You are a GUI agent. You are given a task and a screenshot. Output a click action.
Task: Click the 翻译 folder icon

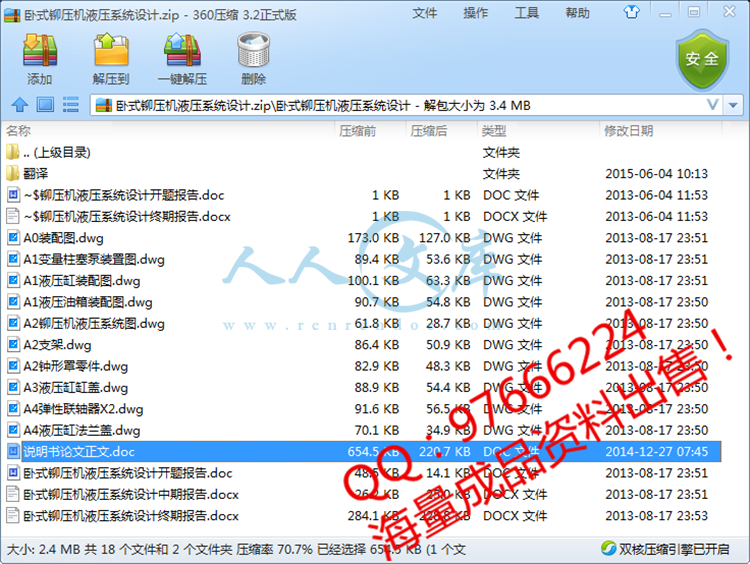pyautogui.click(x=13, y=173)
